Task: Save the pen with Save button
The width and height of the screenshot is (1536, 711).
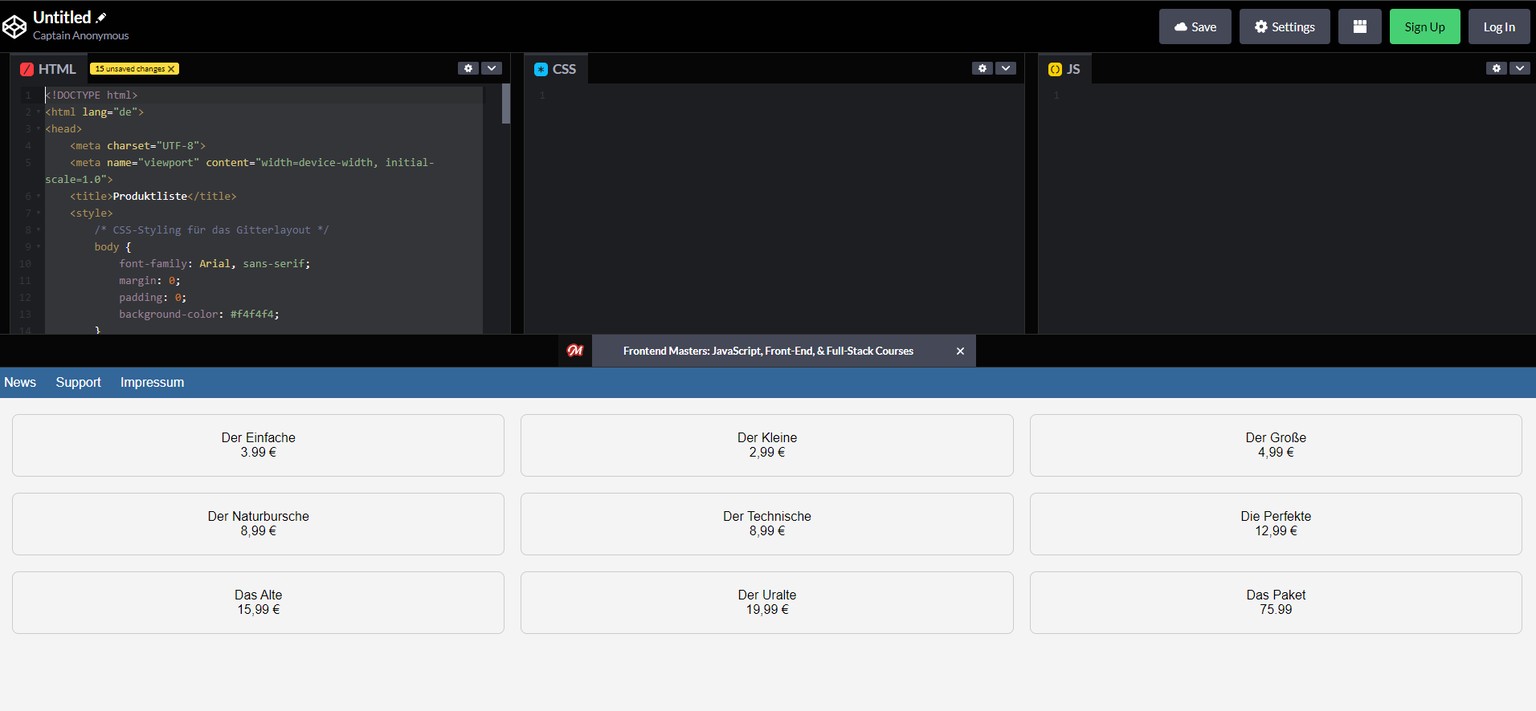Action: (1195, 27)
